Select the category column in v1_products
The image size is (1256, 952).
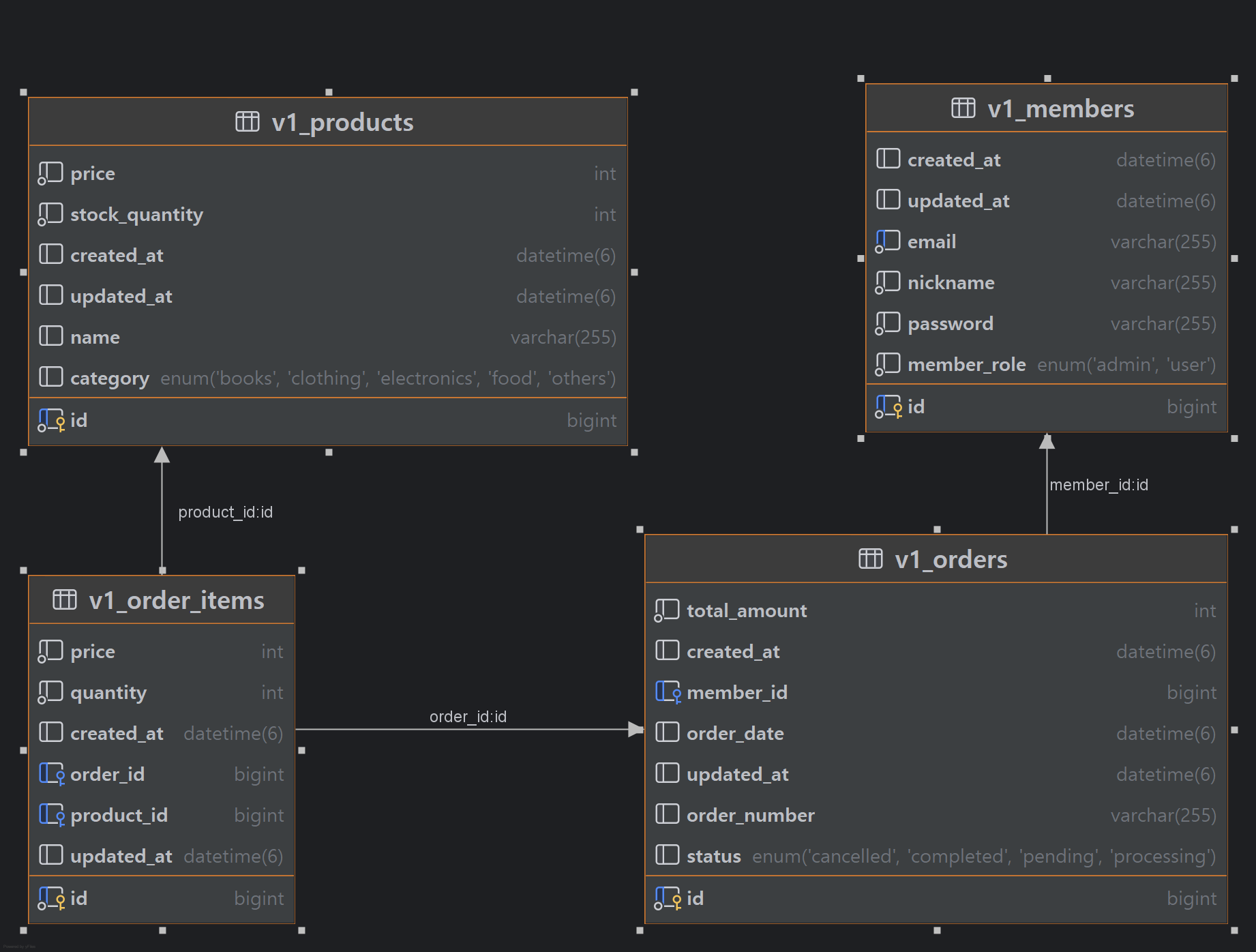coord(328,378)
